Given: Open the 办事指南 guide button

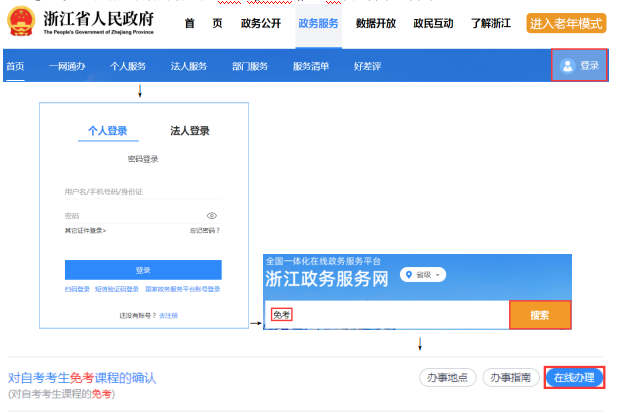Looking at the screenshot, I should (x=510, y=377).
